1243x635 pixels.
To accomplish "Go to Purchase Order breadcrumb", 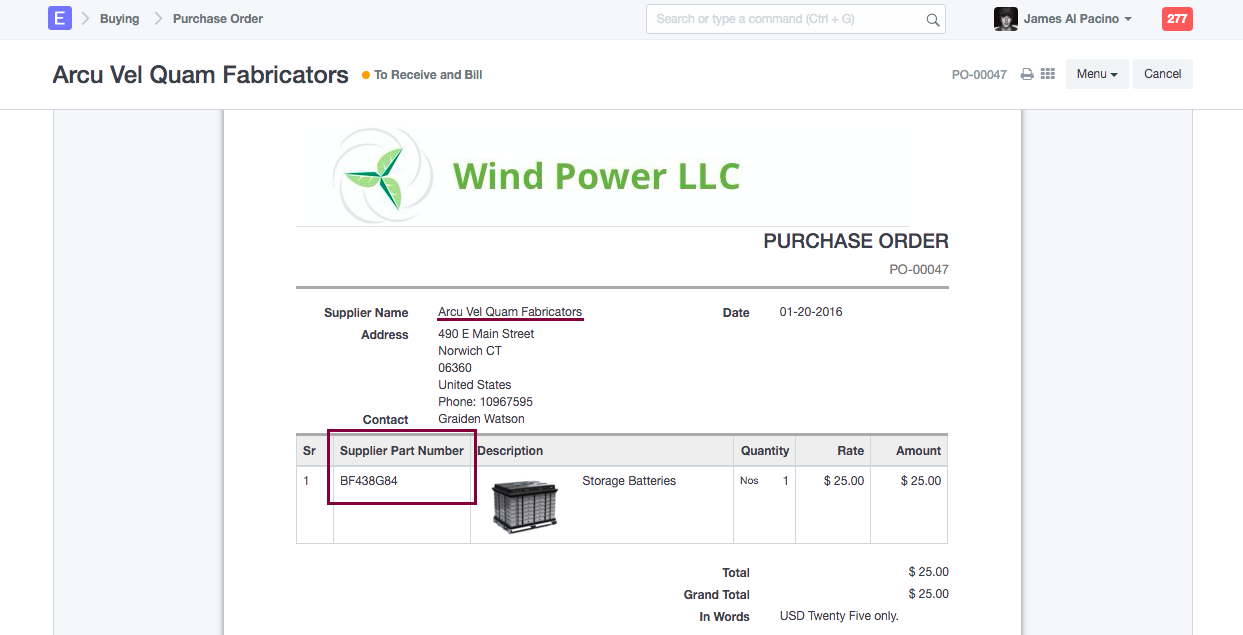I will 217,19.
